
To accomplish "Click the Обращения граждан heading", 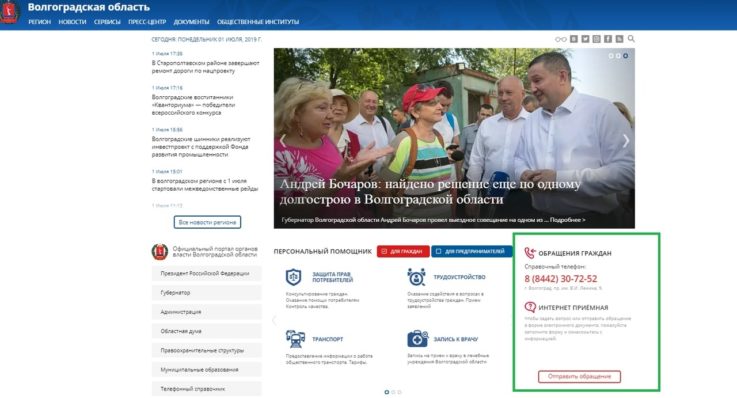I will 575,253.
